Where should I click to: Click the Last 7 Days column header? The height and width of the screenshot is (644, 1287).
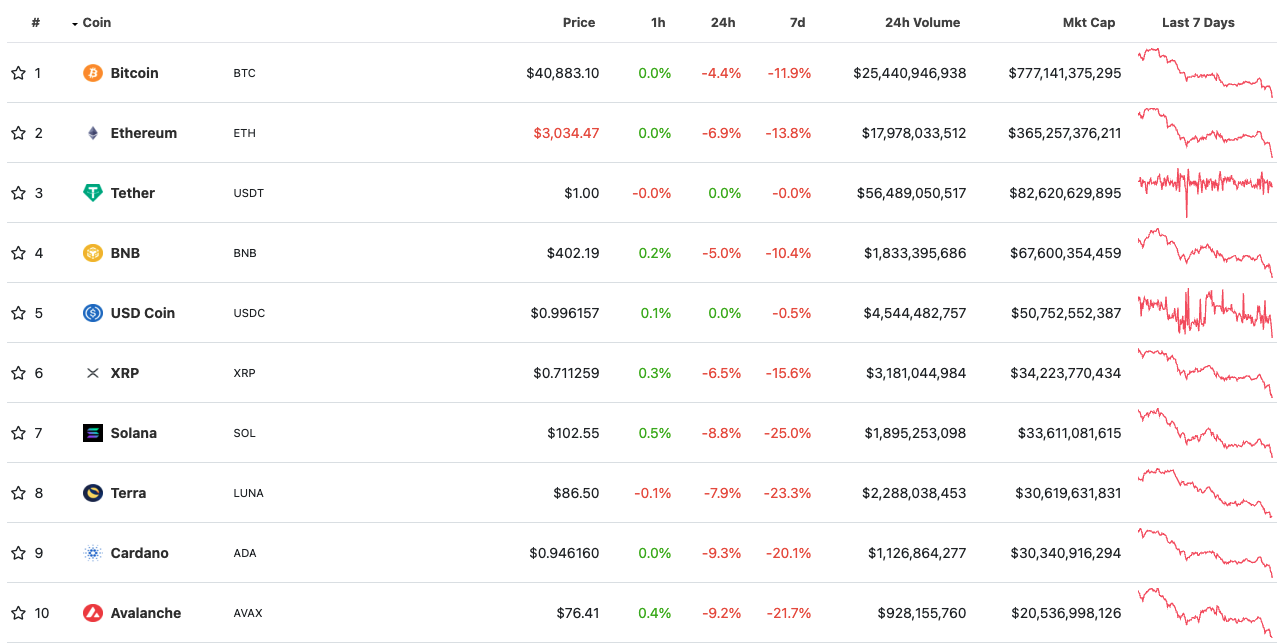(x=1198, y=22)
